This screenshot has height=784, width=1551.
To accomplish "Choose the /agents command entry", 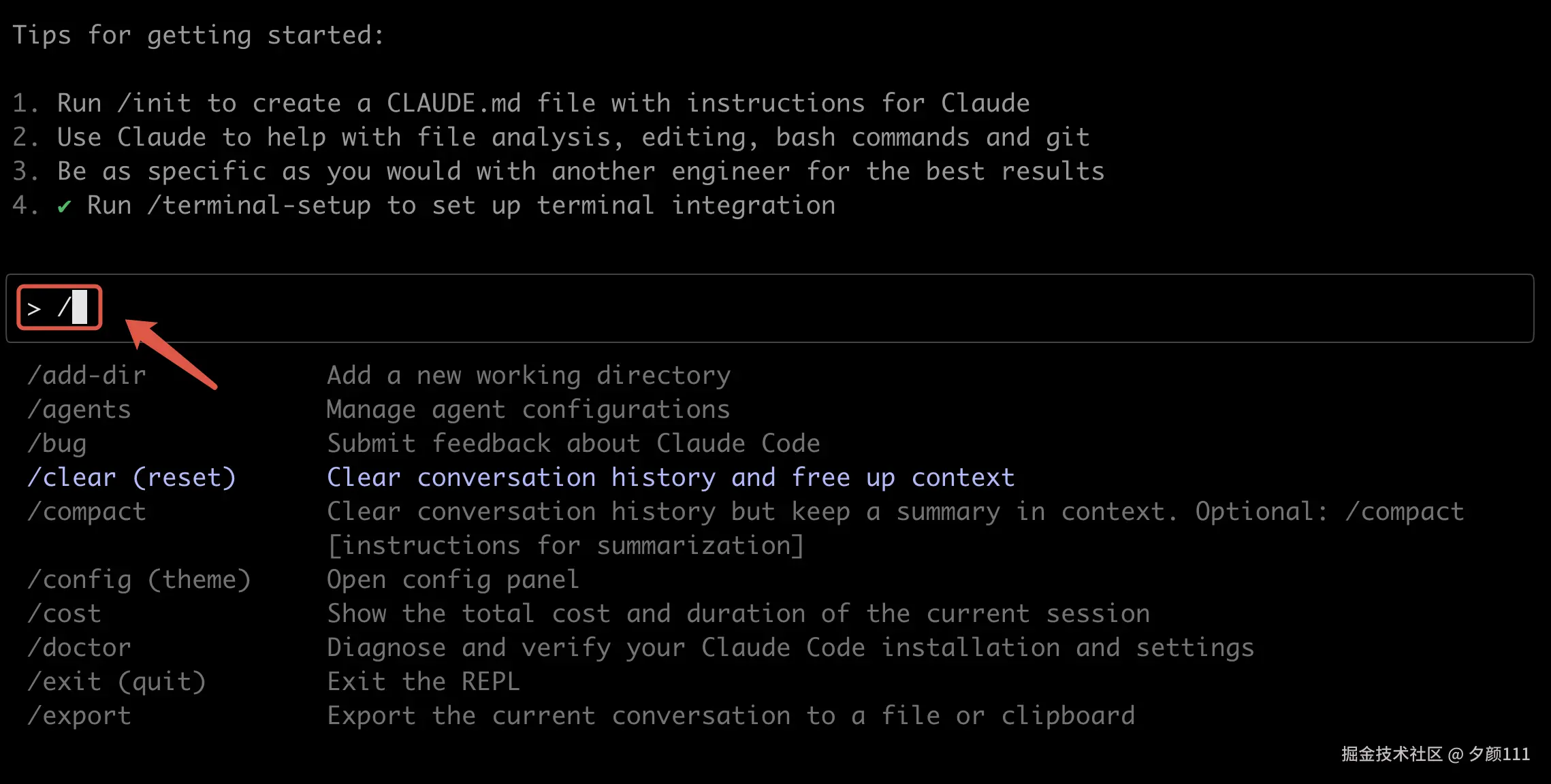I will click(79, 410).
